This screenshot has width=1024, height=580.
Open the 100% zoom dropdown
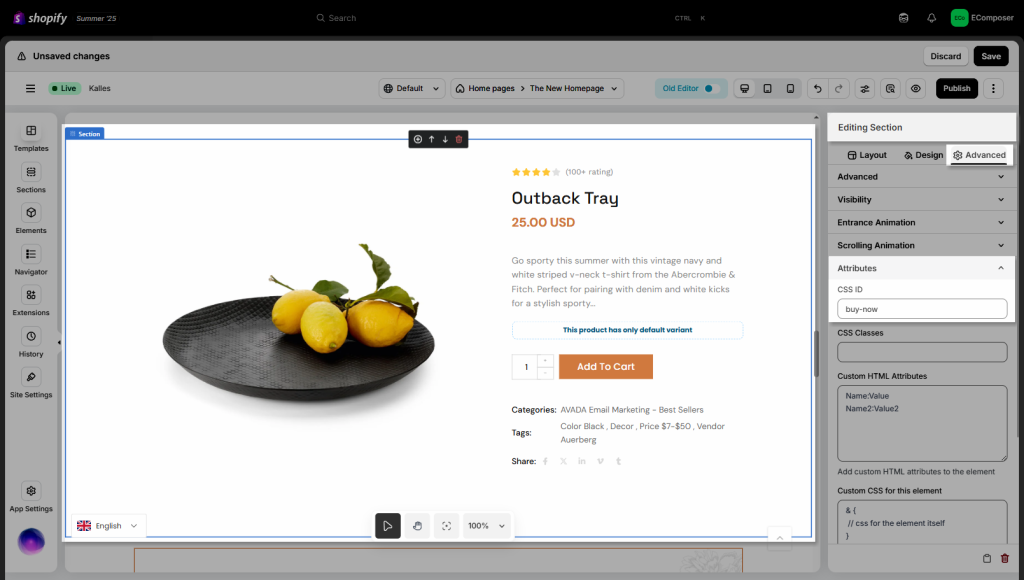coord(486,526)
